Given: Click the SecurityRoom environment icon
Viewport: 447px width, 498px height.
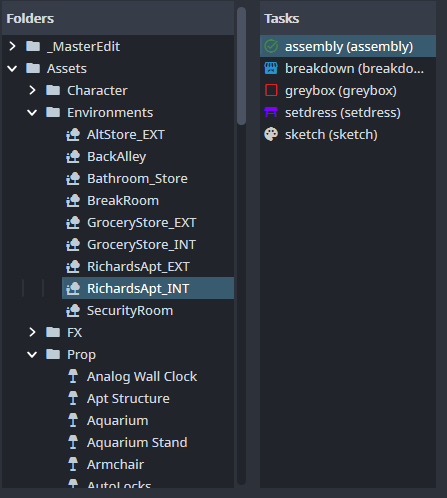Looking at the screenshot, I should (73, 311).
